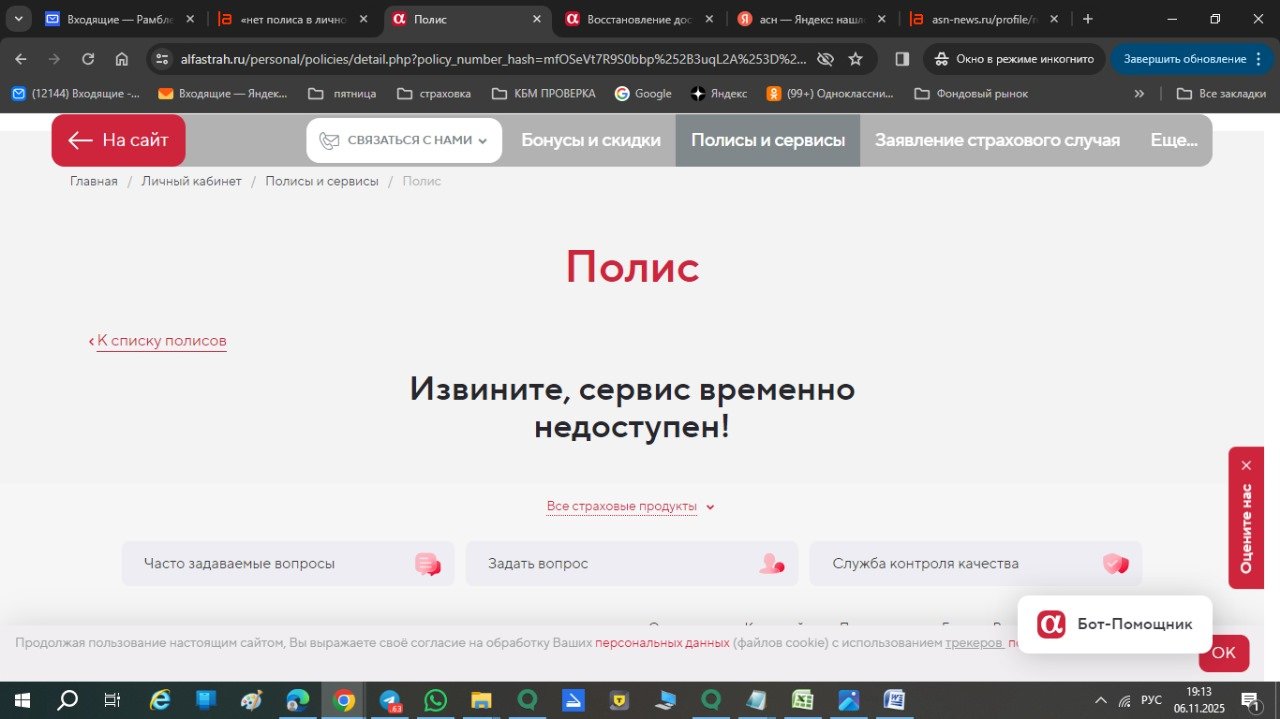Viewport: 1280px width, 719px height.
Task: Toggle the crossed-out eye icon in address bar
Action: 825,59
